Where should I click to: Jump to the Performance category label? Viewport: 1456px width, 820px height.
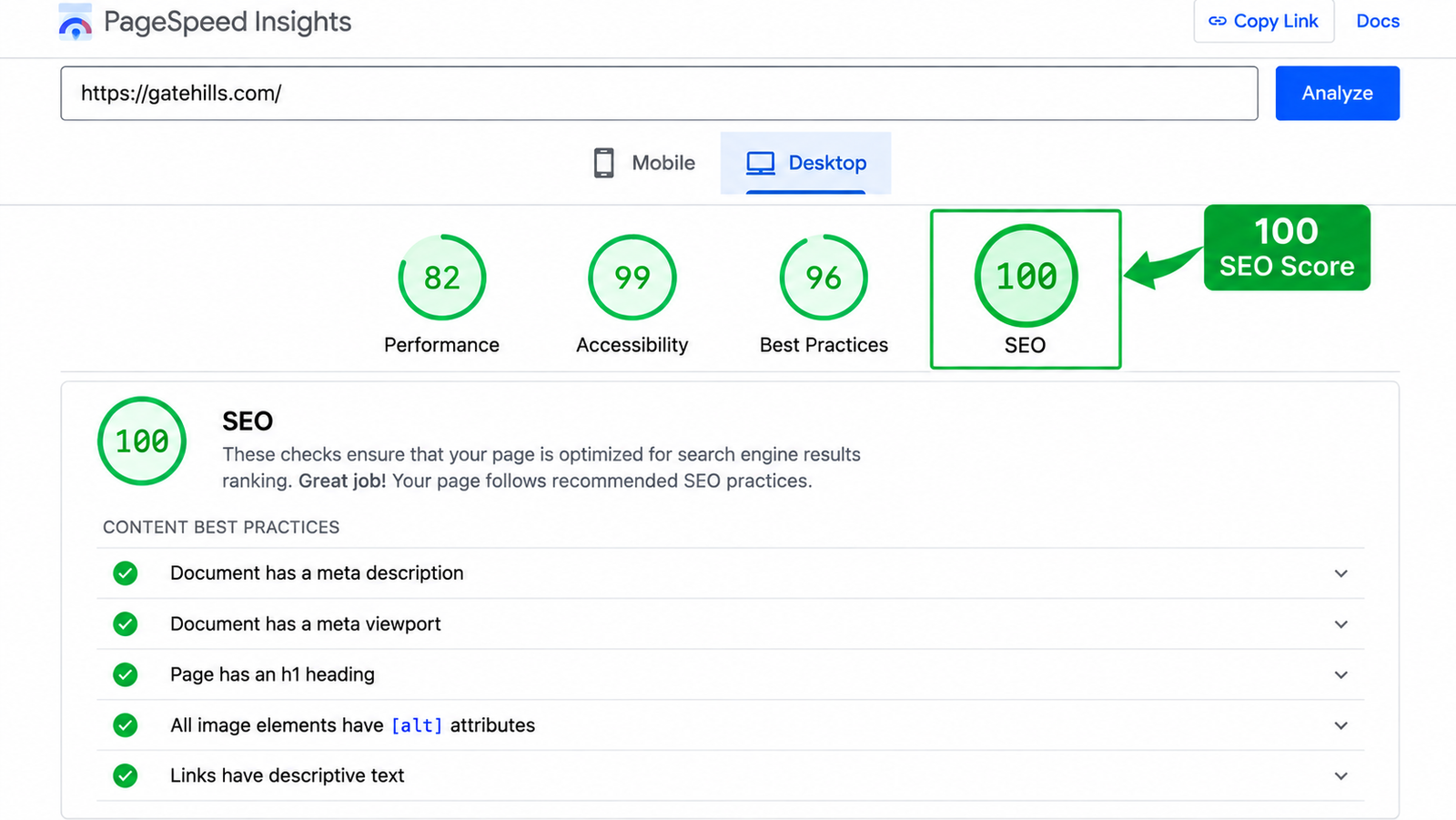pyautogui.click(x=441, y=345)
